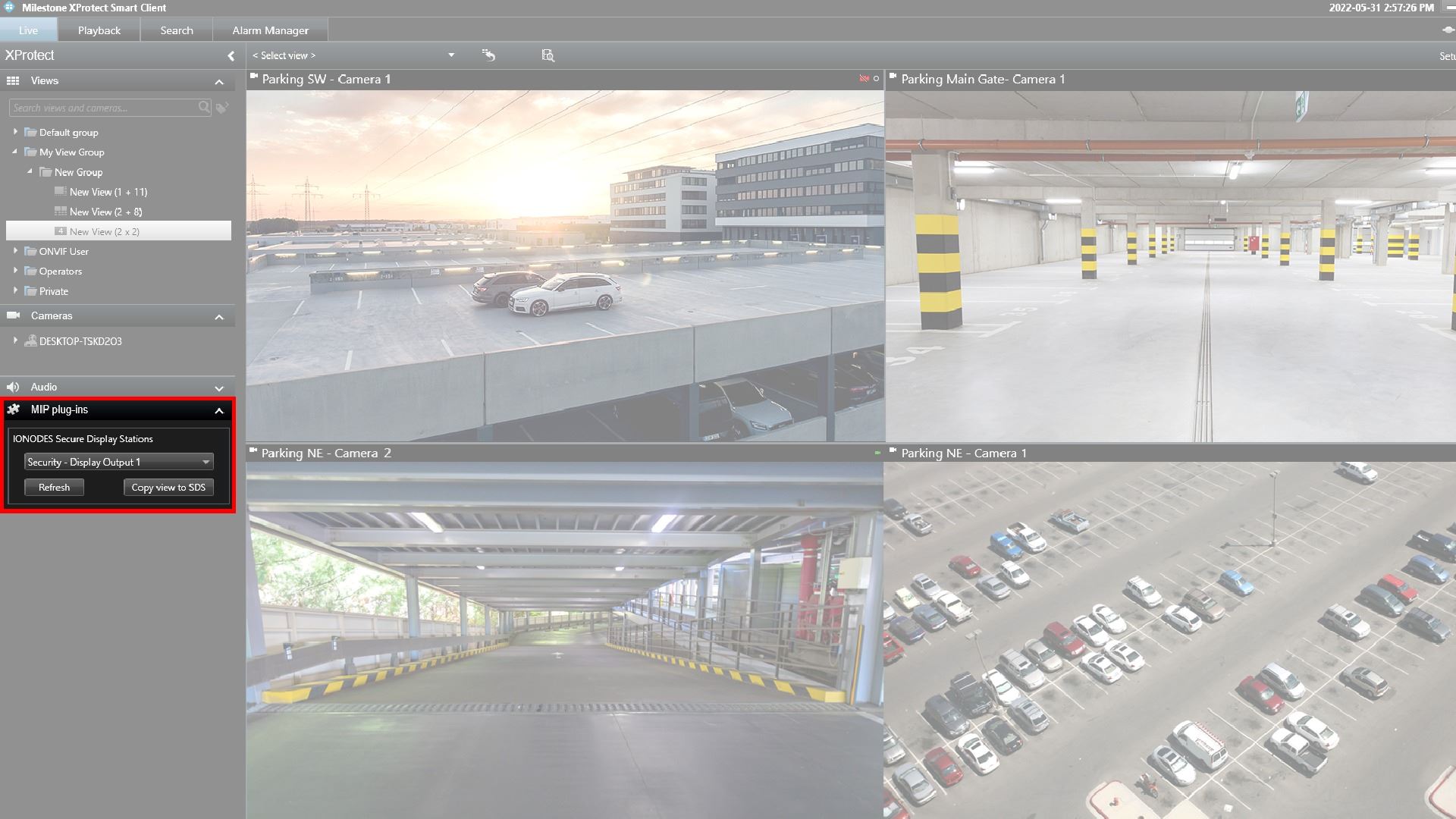Expand the DESKTOP-TSKD2O3 server arrow
Viewport: 1456px width, 819px height.
tap(15, 340)
